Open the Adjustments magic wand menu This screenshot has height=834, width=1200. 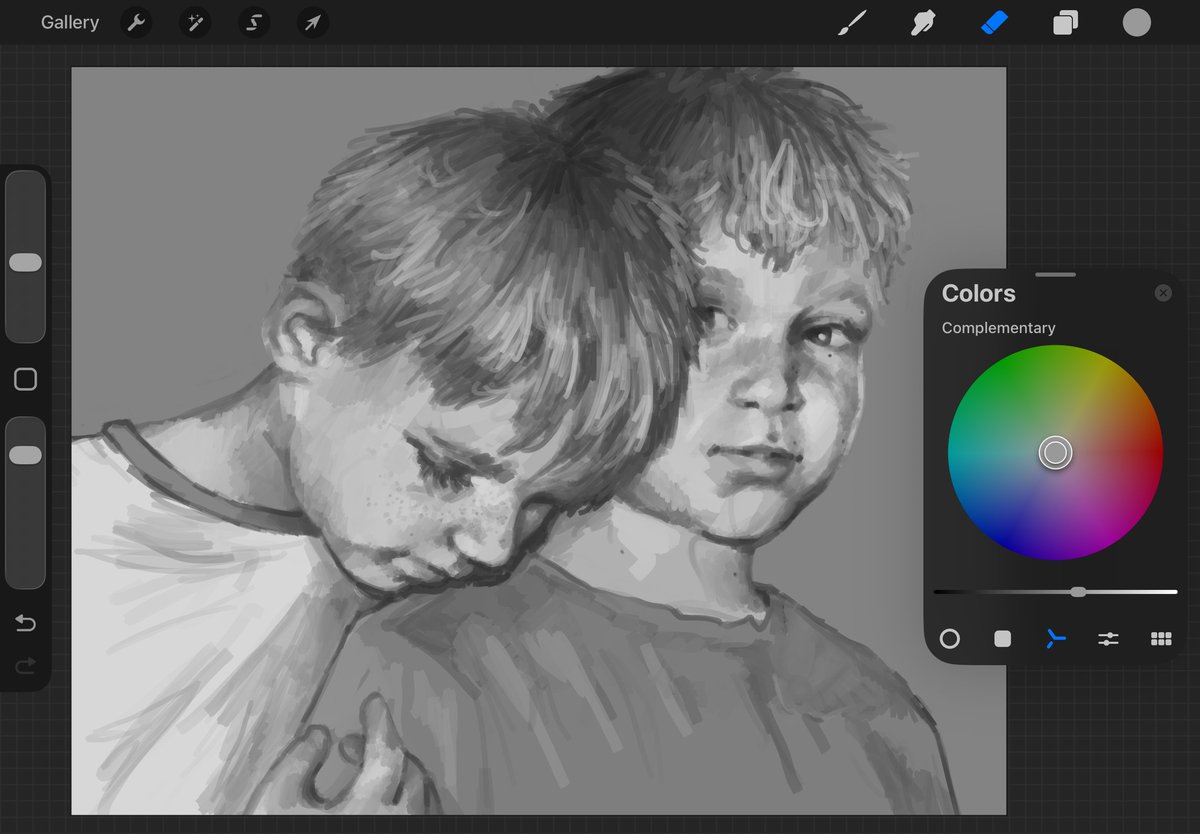click(195, 22)
